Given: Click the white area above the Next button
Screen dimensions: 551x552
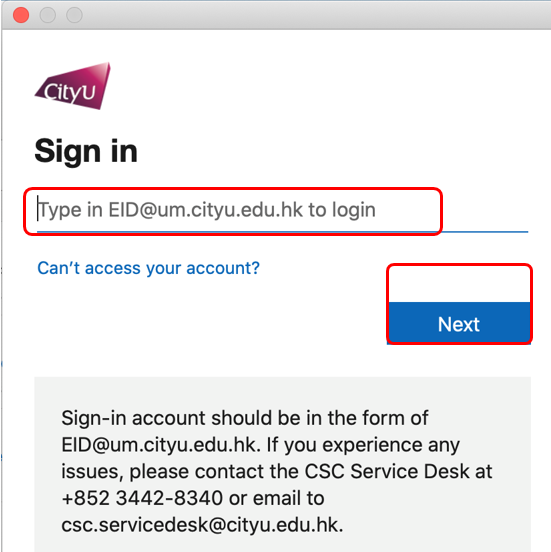Looking at the screenshot, I should [x=459, y=284].
